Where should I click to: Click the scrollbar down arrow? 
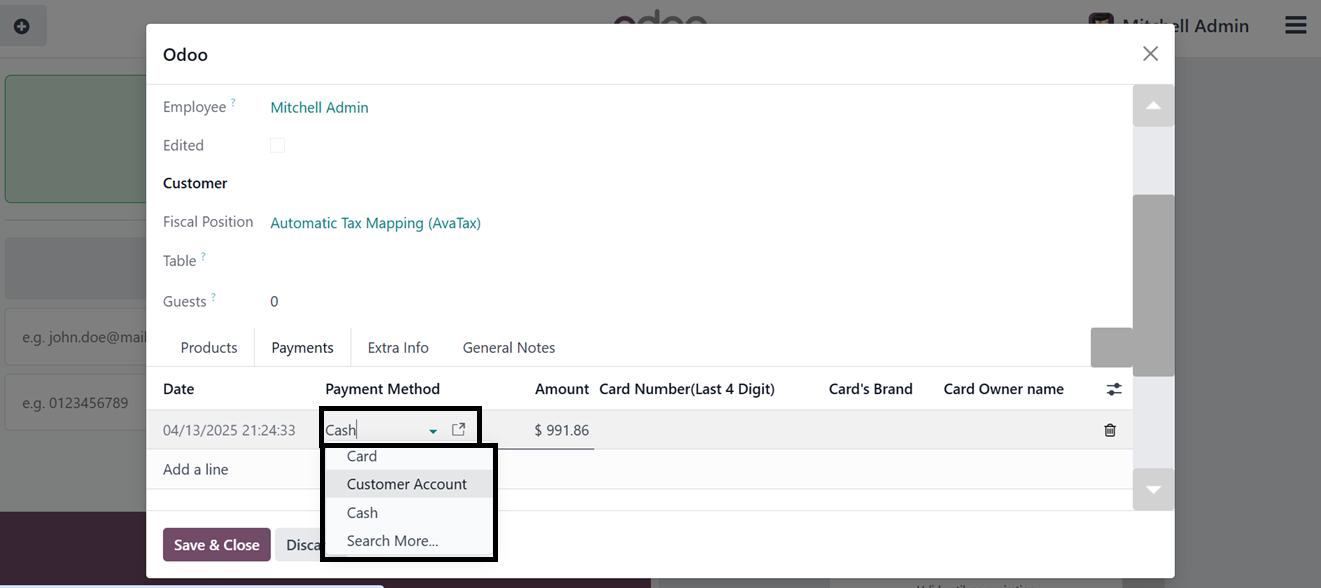click(x=1153, y=490)
